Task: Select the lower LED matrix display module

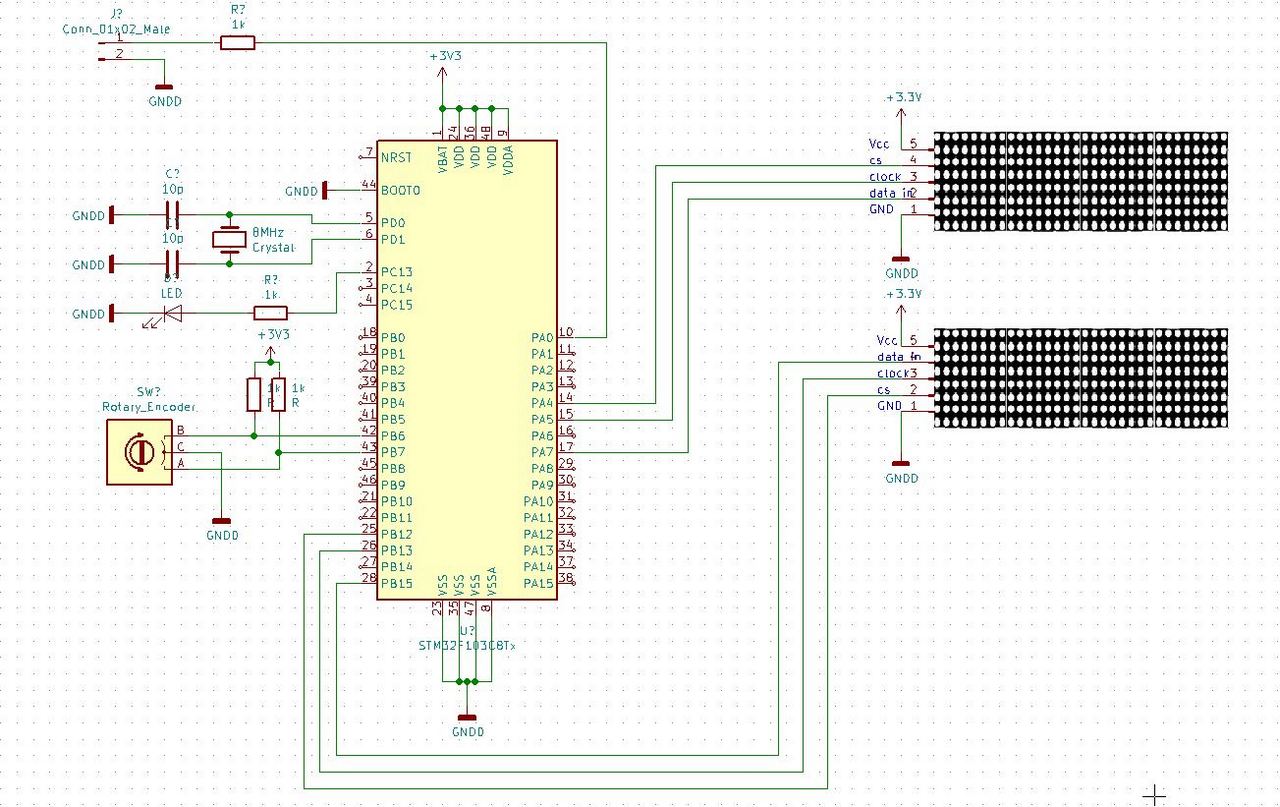Action: click(1080, 378)
